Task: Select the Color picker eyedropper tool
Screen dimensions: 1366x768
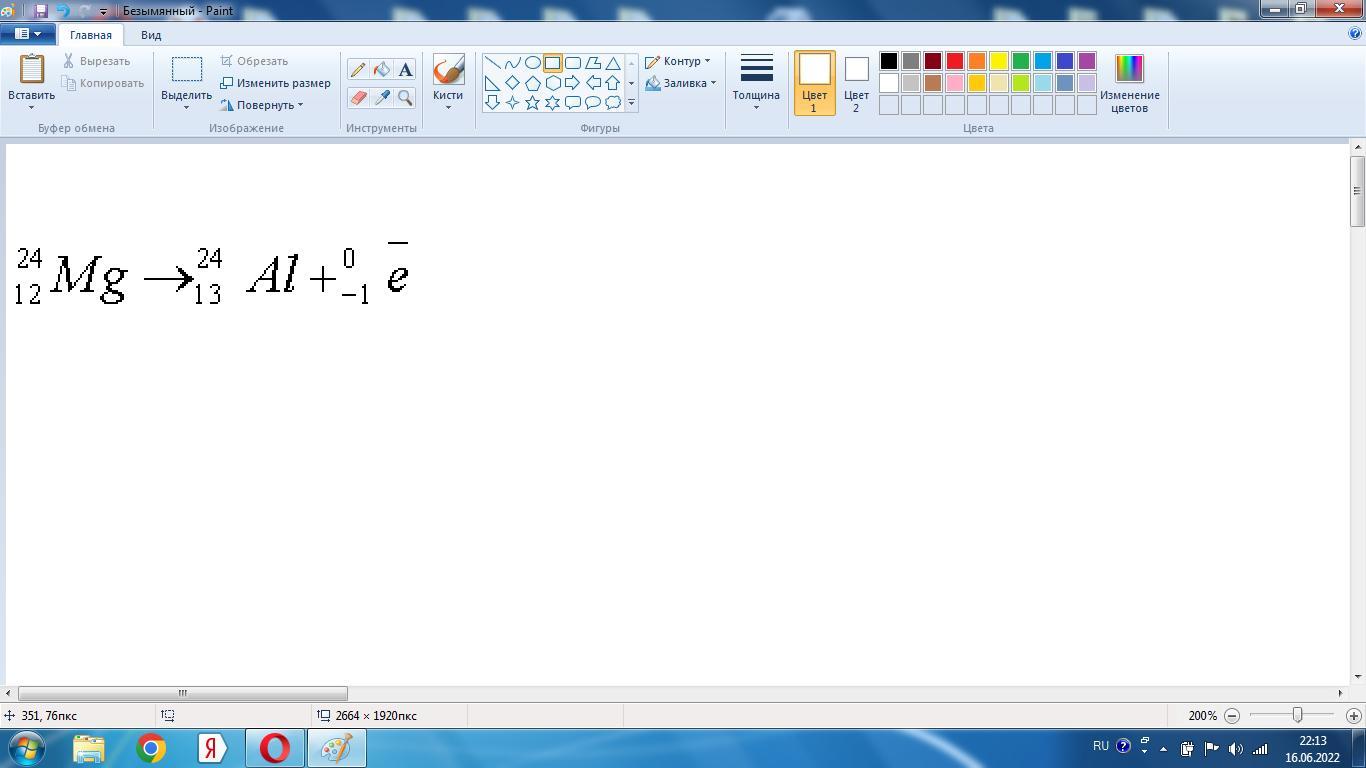Action: coord(382,97)
